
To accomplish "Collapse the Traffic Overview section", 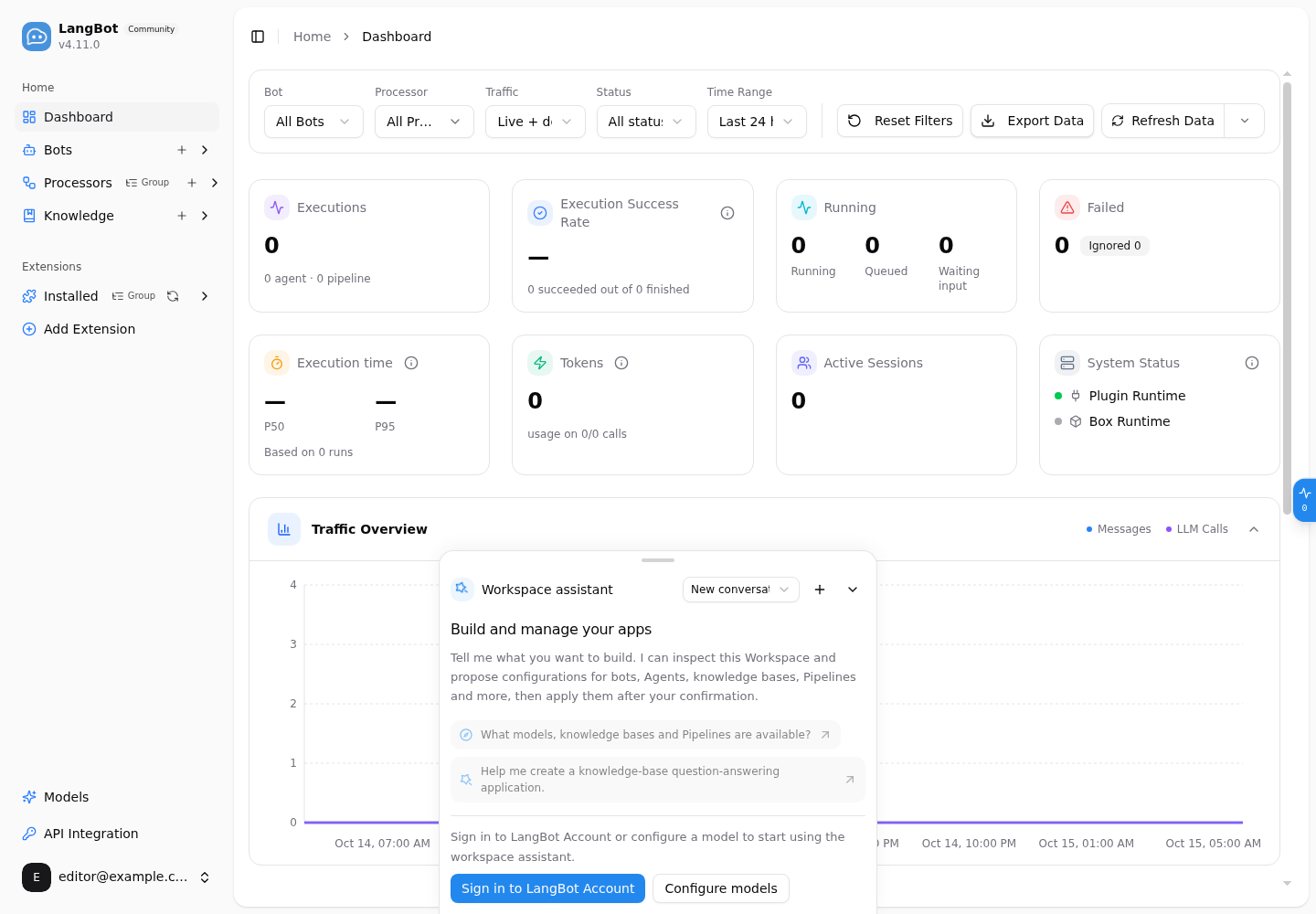I will click(1254, 529).
